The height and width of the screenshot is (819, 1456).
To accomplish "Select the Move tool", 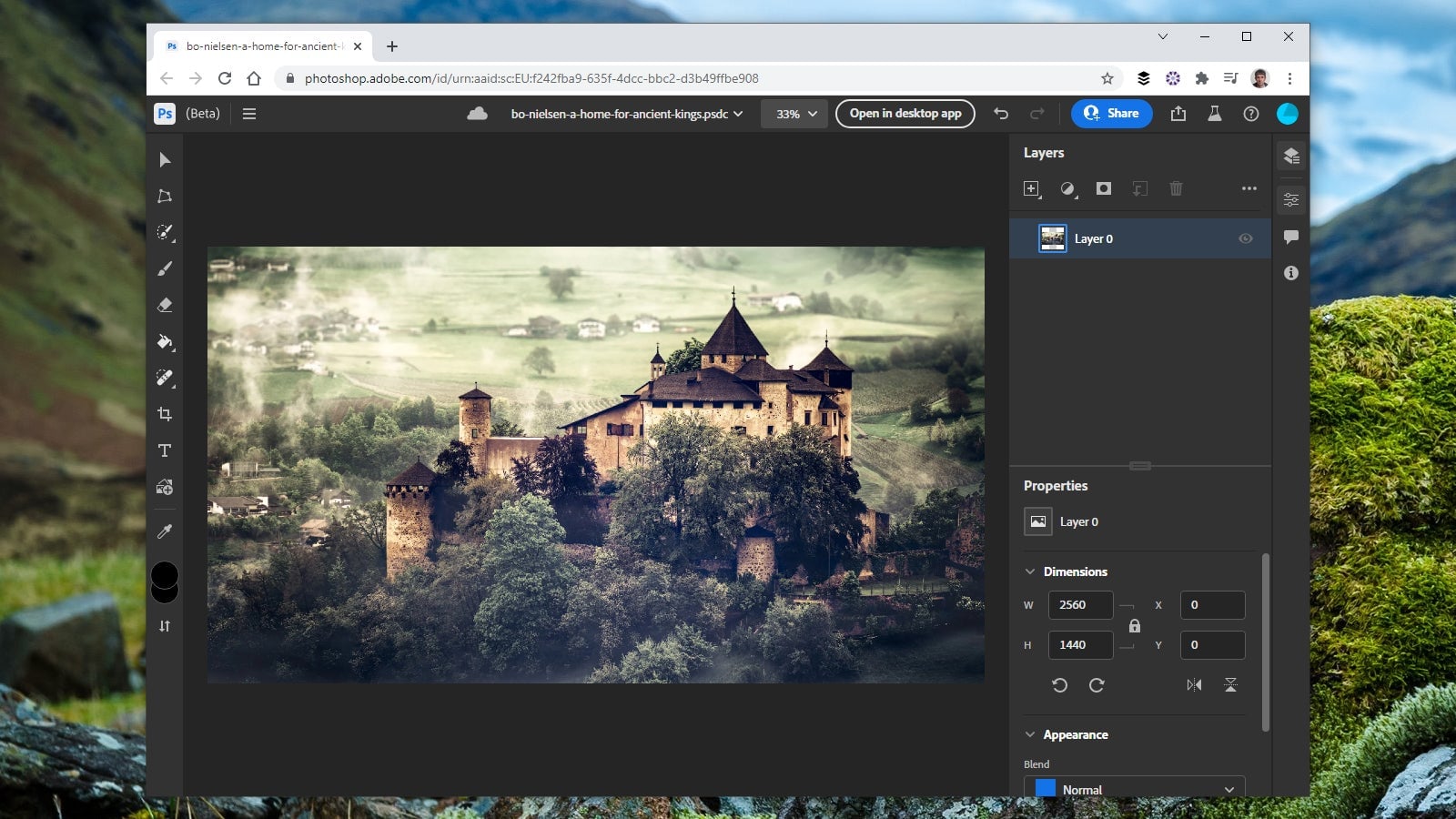I will click(165, 160).
